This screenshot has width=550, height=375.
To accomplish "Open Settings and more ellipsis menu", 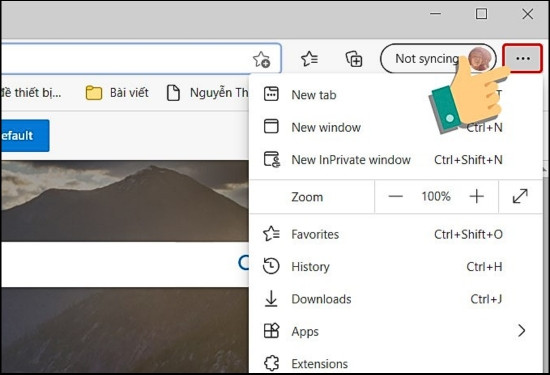I will (x=523, y=58).
